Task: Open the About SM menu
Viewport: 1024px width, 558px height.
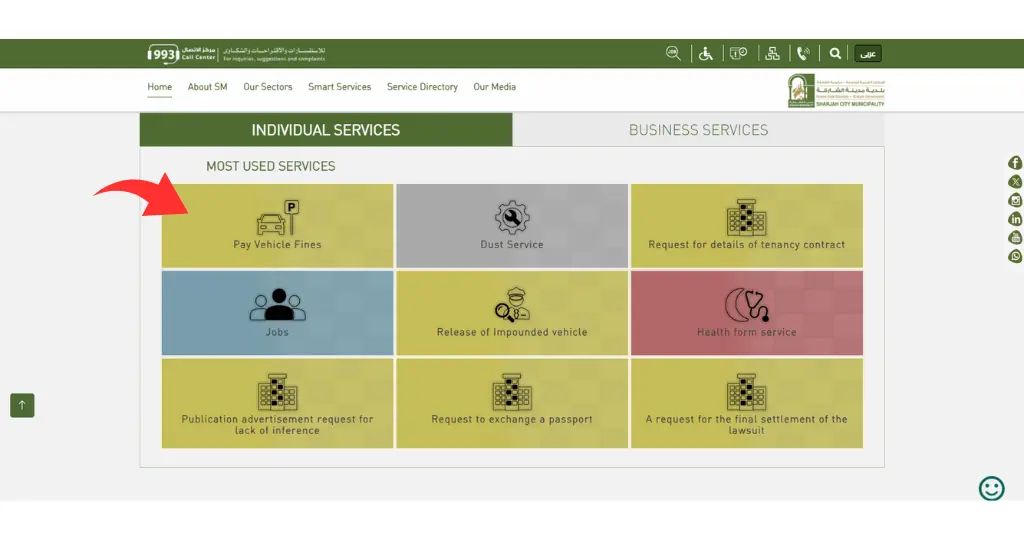Action: 208,87
